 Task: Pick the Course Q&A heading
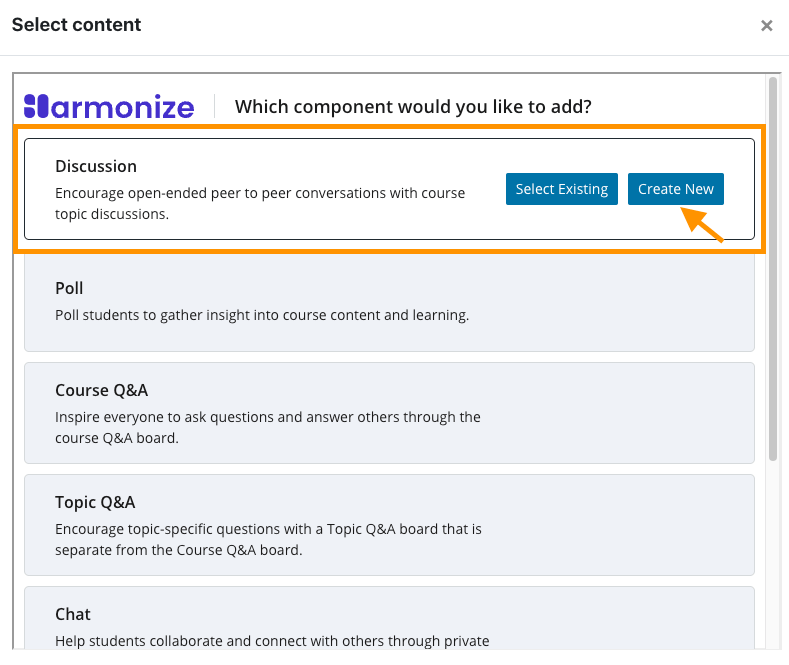click(101, 390)
